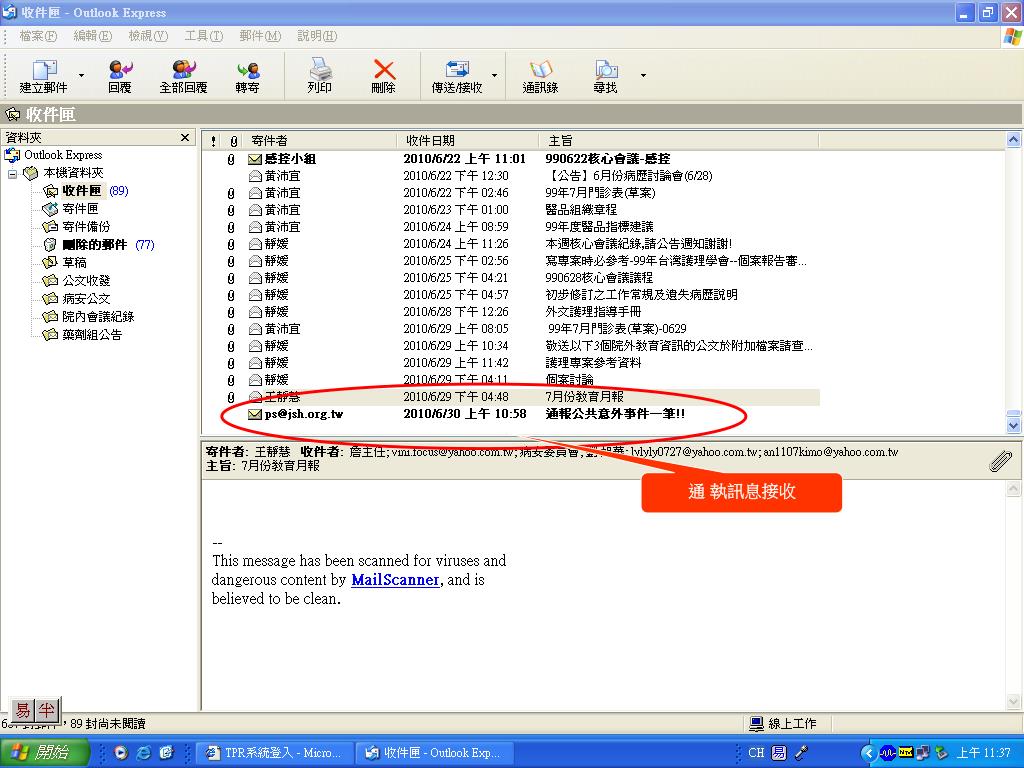Select the 藥劑組公告 folder
Image resolution: width=1024 pixels, height=768 pixels.
tap(82, 334)
